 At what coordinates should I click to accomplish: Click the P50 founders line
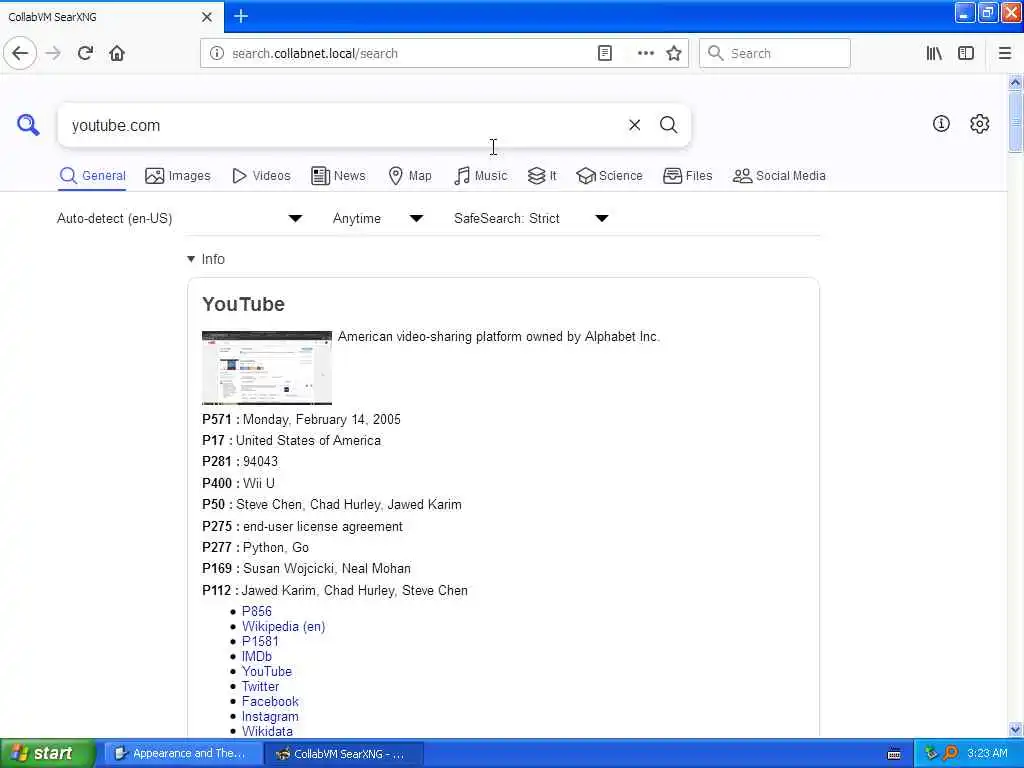332,504
